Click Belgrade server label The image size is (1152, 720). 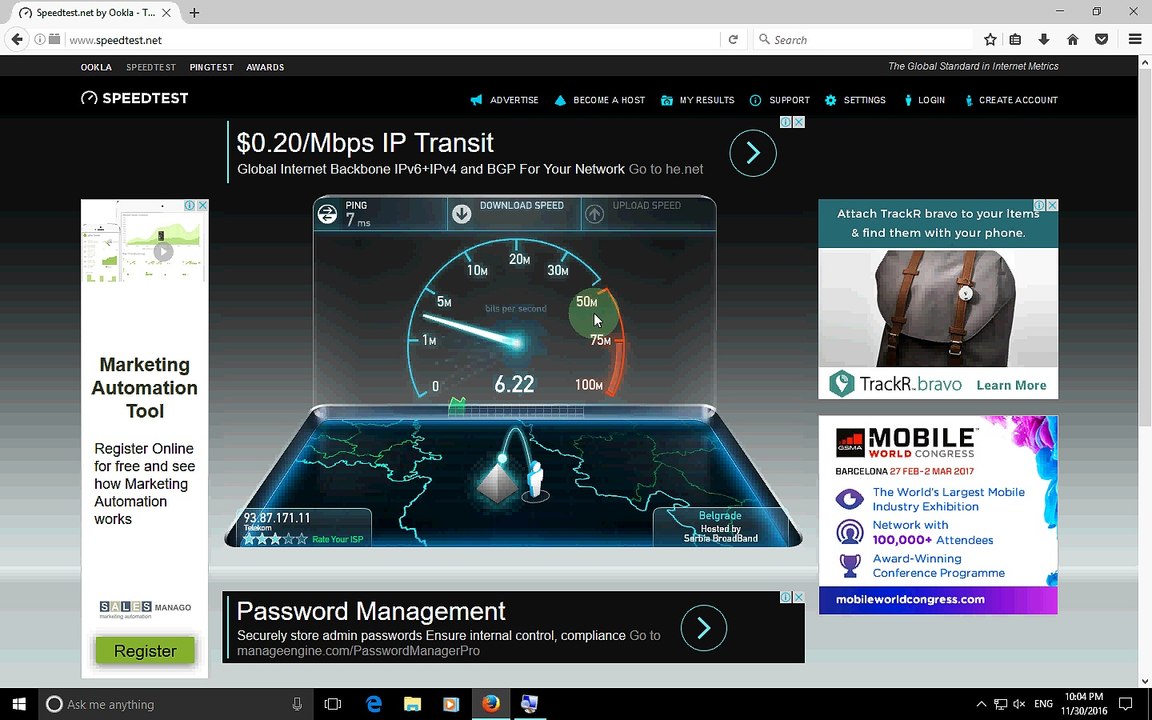point(720,515)
